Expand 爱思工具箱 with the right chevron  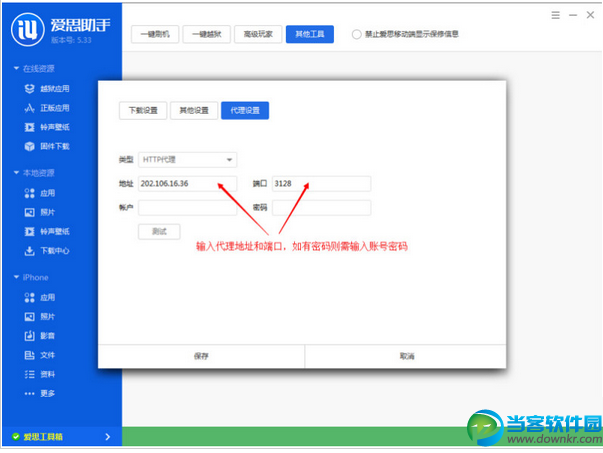click(x=108, y=436)
